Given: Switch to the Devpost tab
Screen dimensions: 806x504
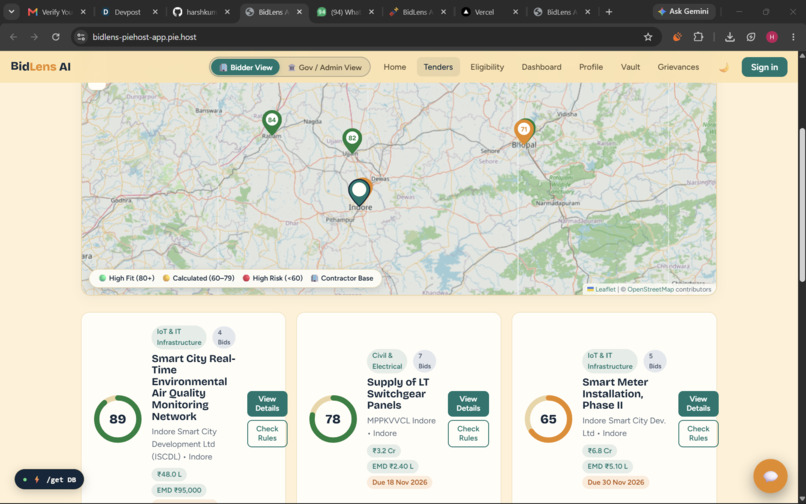Looking at the screenshot, I should pyautogui.click(x=129, y=12).
